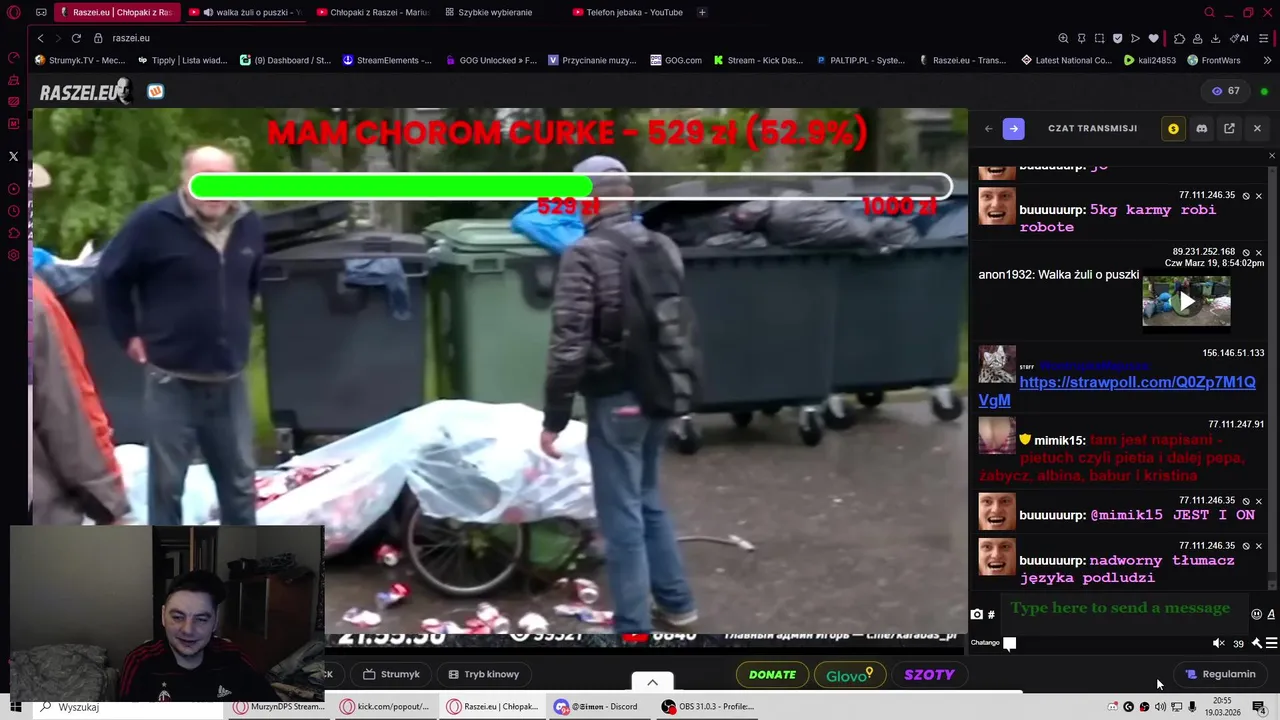Expand hidden bookmarks with the double chevron

[1267, 60]
